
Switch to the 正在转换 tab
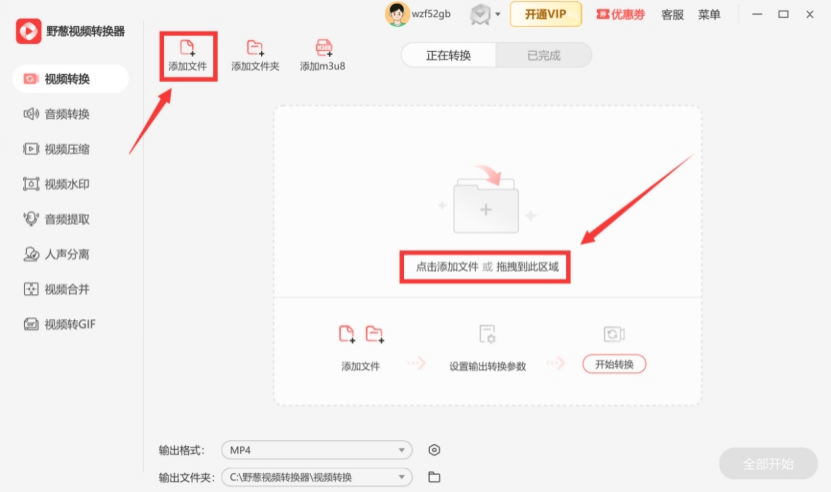(x=448, y=55)
